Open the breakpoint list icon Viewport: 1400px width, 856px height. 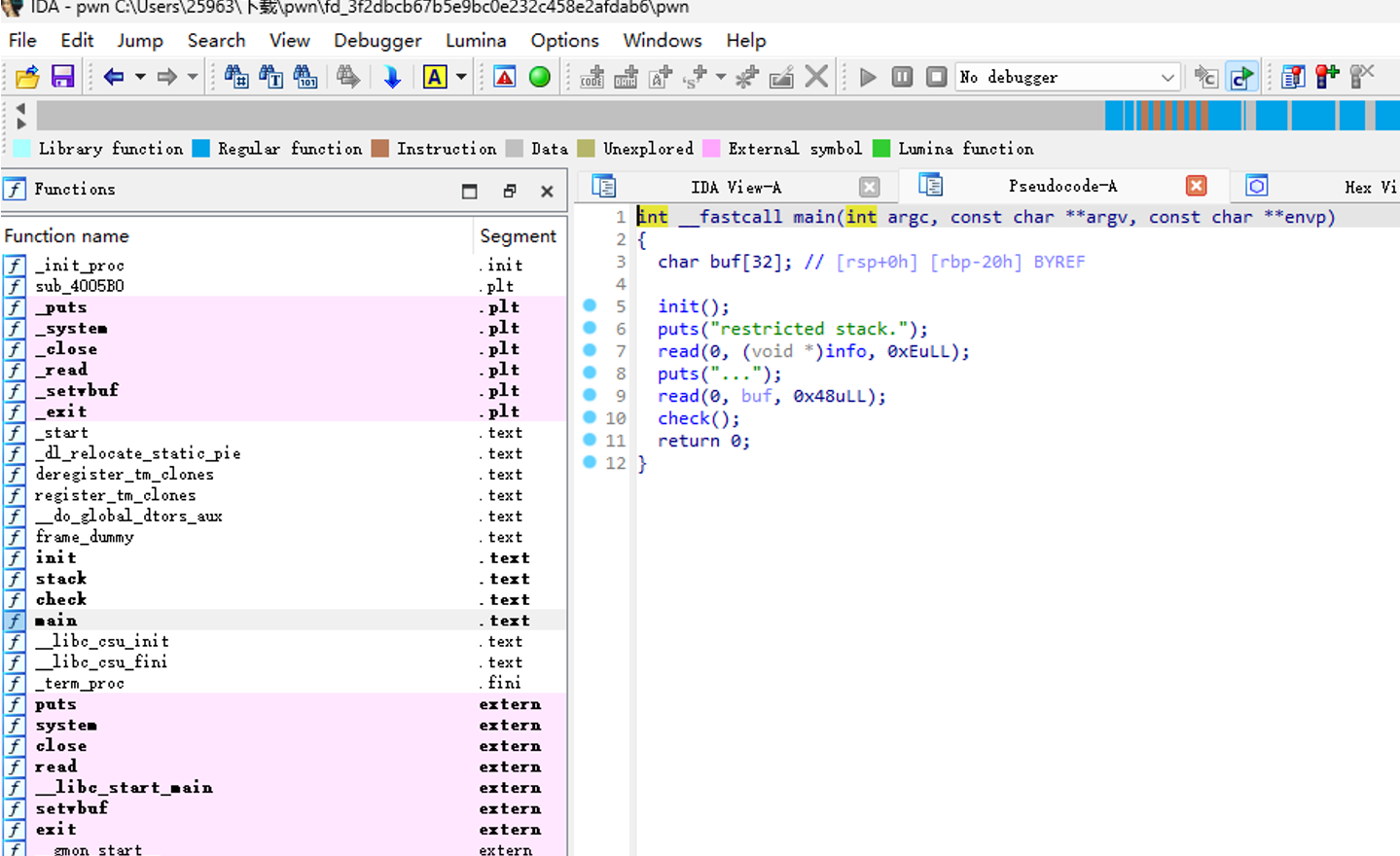point(1293,77)
